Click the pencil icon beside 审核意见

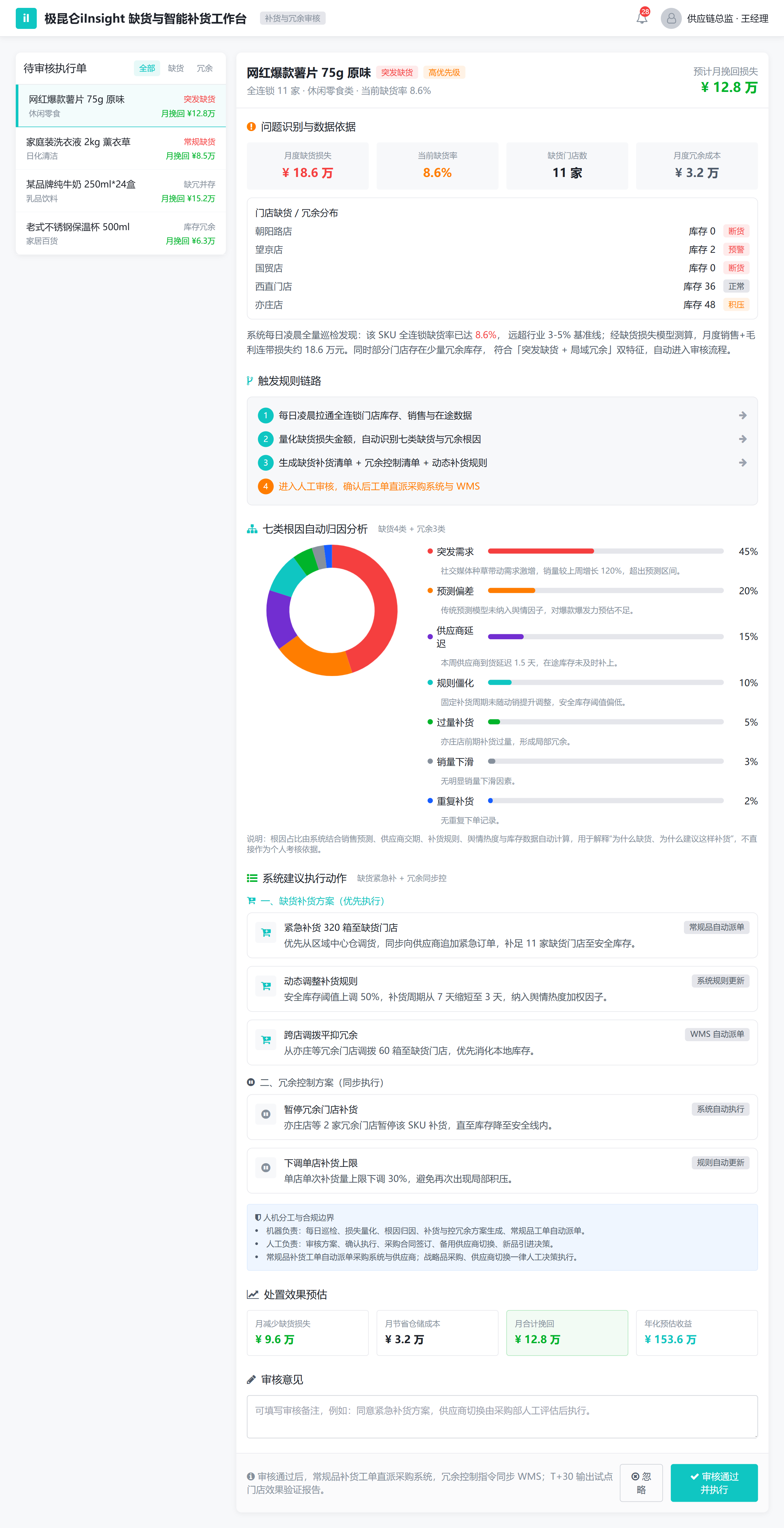pos(251,1380)
